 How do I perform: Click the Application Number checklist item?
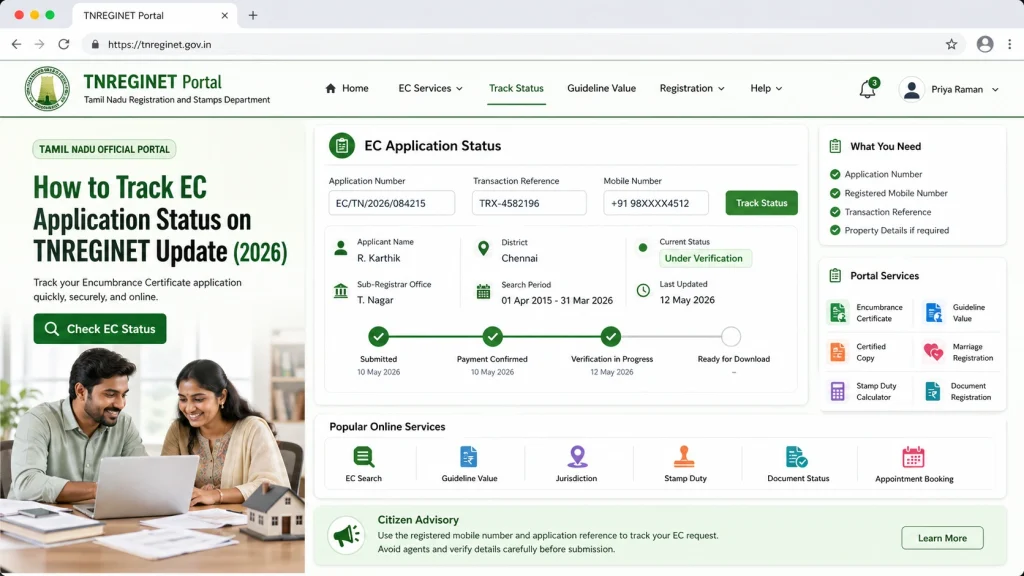[x=876, y=174]
